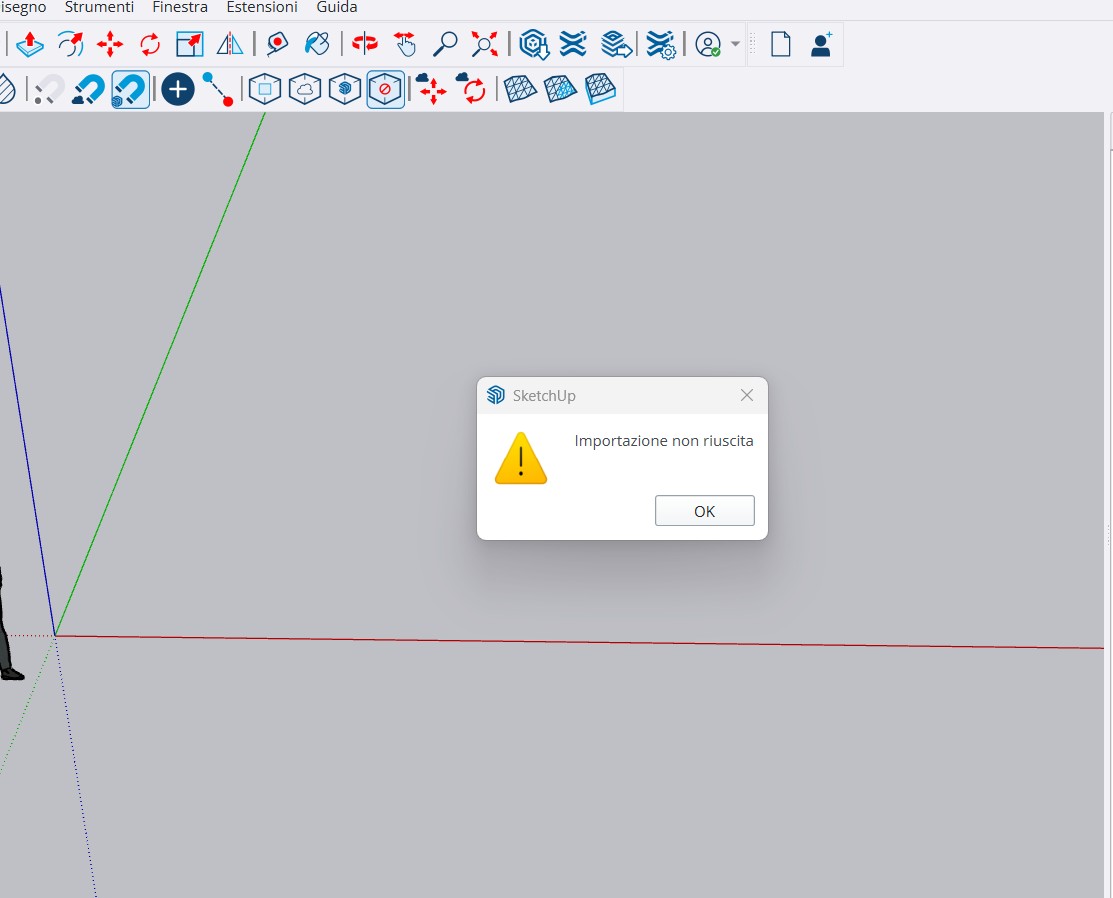Click OK in the import failed dialog
This screenshot has width=1113, height=898.
704,511
